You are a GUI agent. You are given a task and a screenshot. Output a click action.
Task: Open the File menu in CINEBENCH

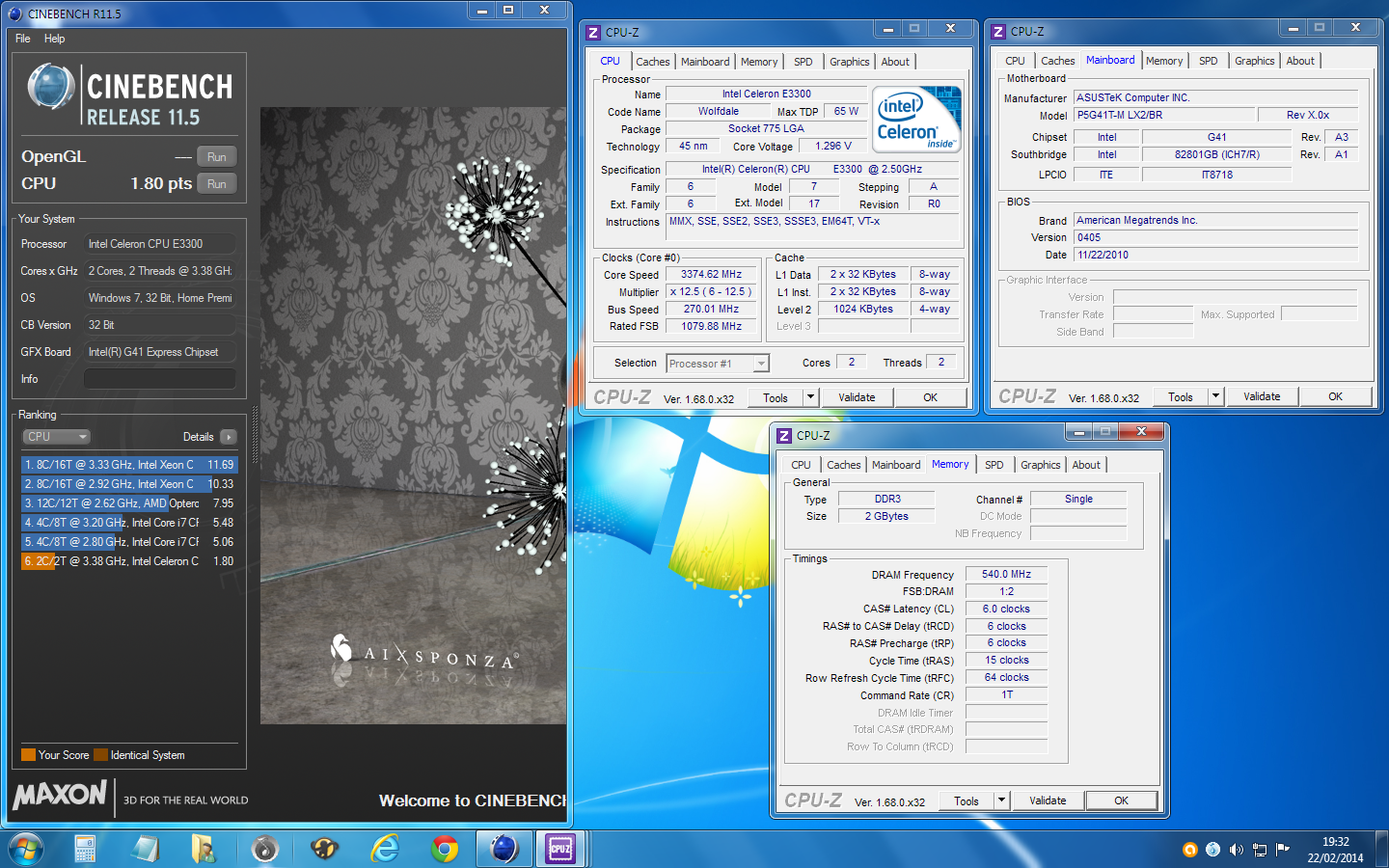pos(23,39)
